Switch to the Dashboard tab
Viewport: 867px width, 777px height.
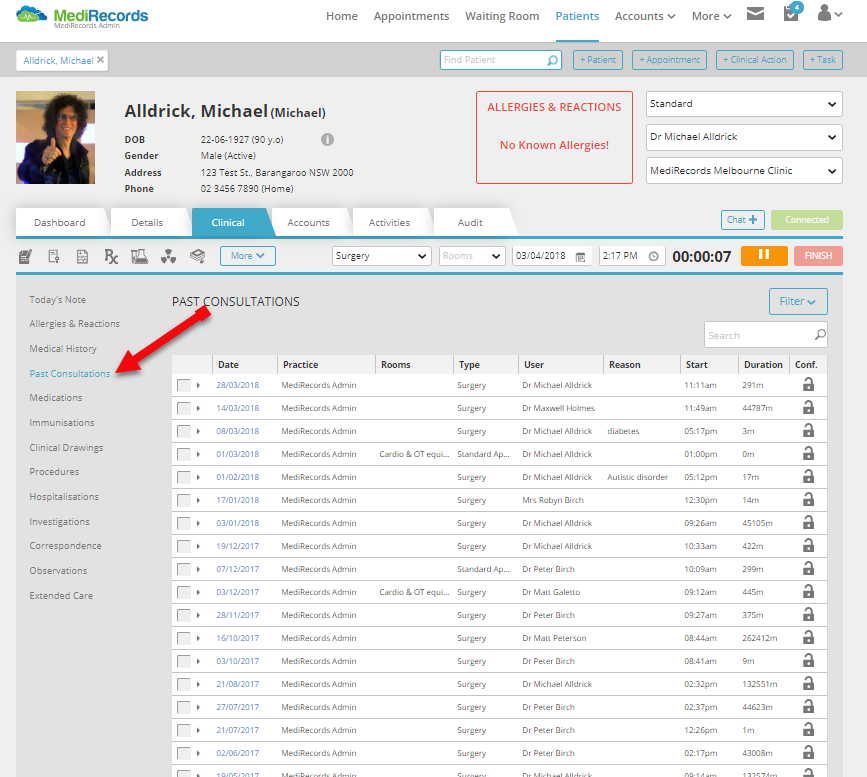click(60, 222)
